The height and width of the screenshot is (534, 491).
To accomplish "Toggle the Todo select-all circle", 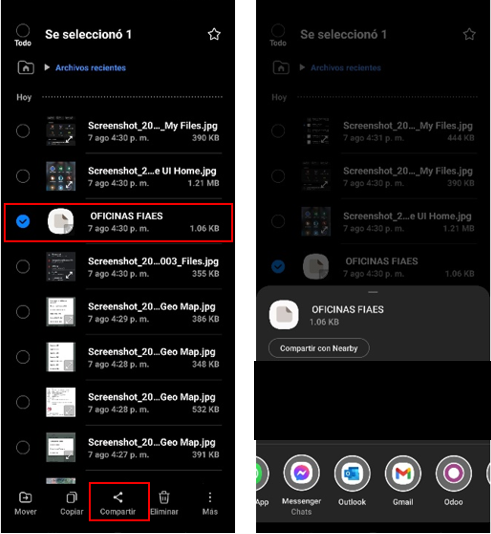I will 23,31.
